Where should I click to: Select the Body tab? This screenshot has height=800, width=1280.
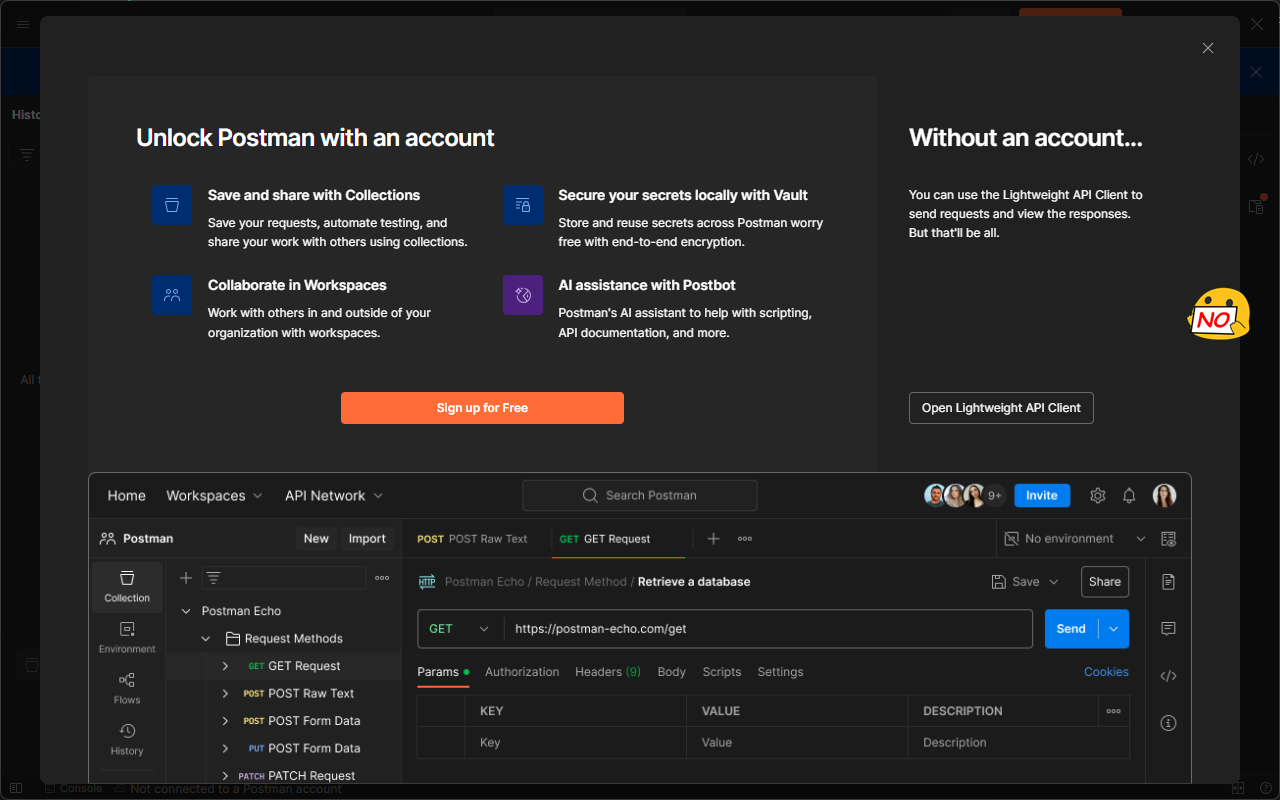tap(672, 672)
